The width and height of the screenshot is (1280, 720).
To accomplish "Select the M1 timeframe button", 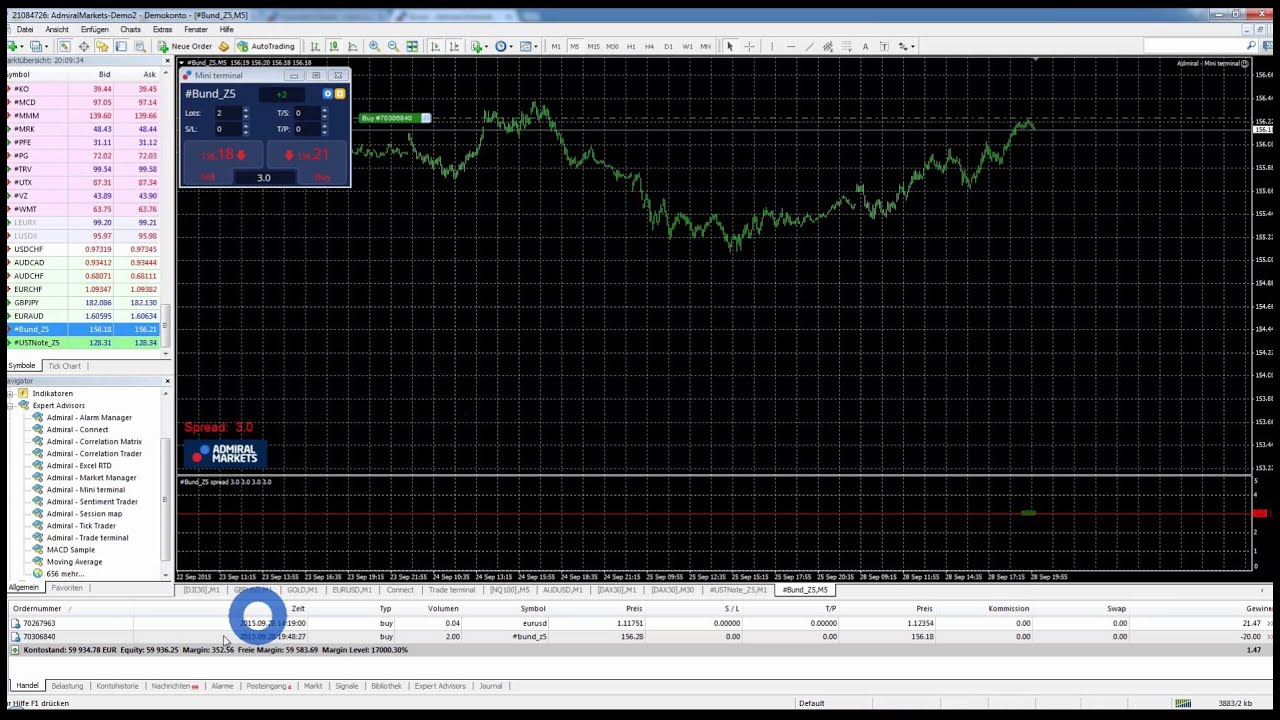I will point(556,46).
